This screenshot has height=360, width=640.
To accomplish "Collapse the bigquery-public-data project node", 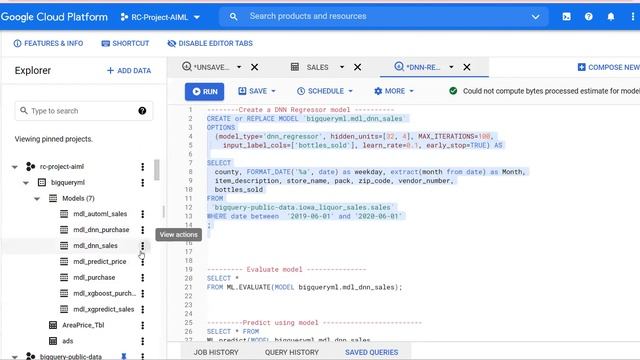I will (x=15, y=356).
